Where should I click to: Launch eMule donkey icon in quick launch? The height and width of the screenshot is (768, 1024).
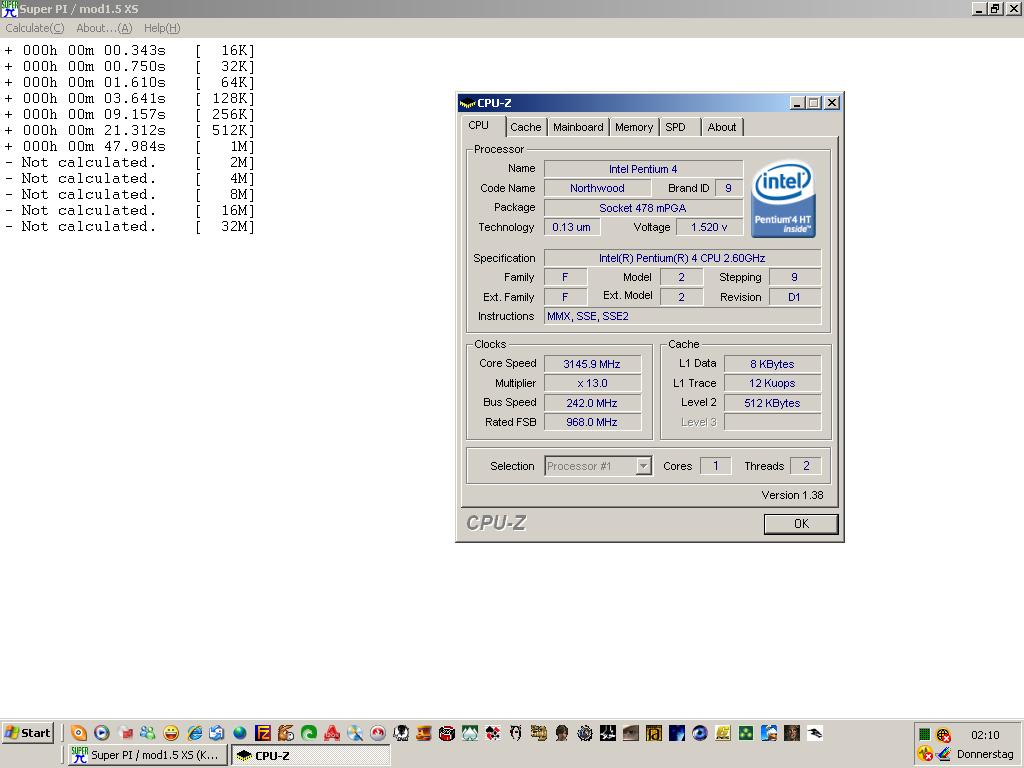(x=285, y=733)
